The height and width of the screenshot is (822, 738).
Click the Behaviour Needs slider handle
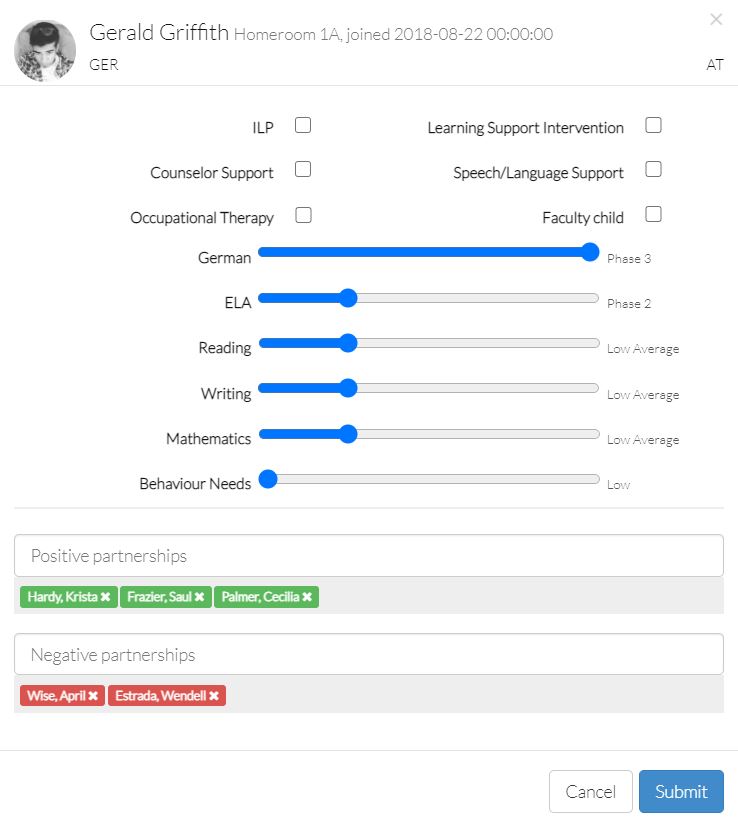click(268, 479)
